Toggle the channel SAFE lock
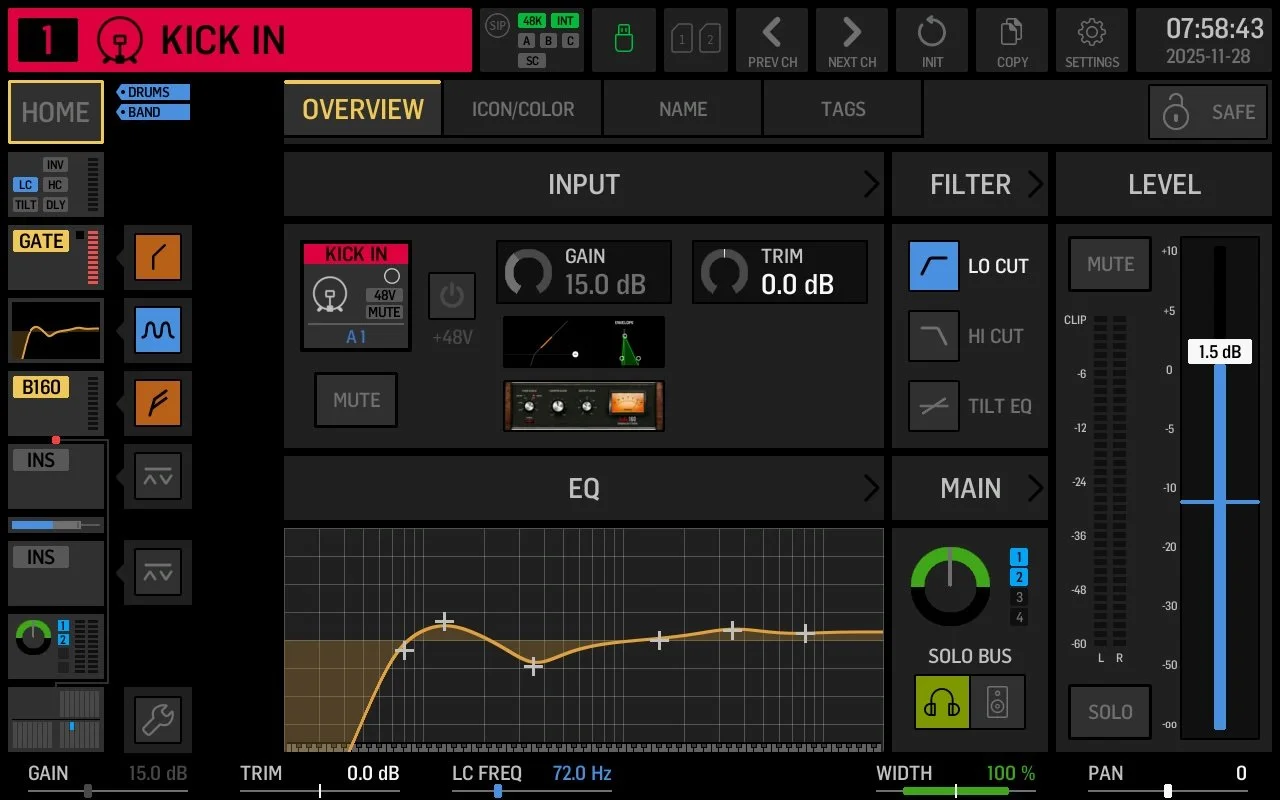This screenshot has width=1280, height=800. click(1208, 112)
